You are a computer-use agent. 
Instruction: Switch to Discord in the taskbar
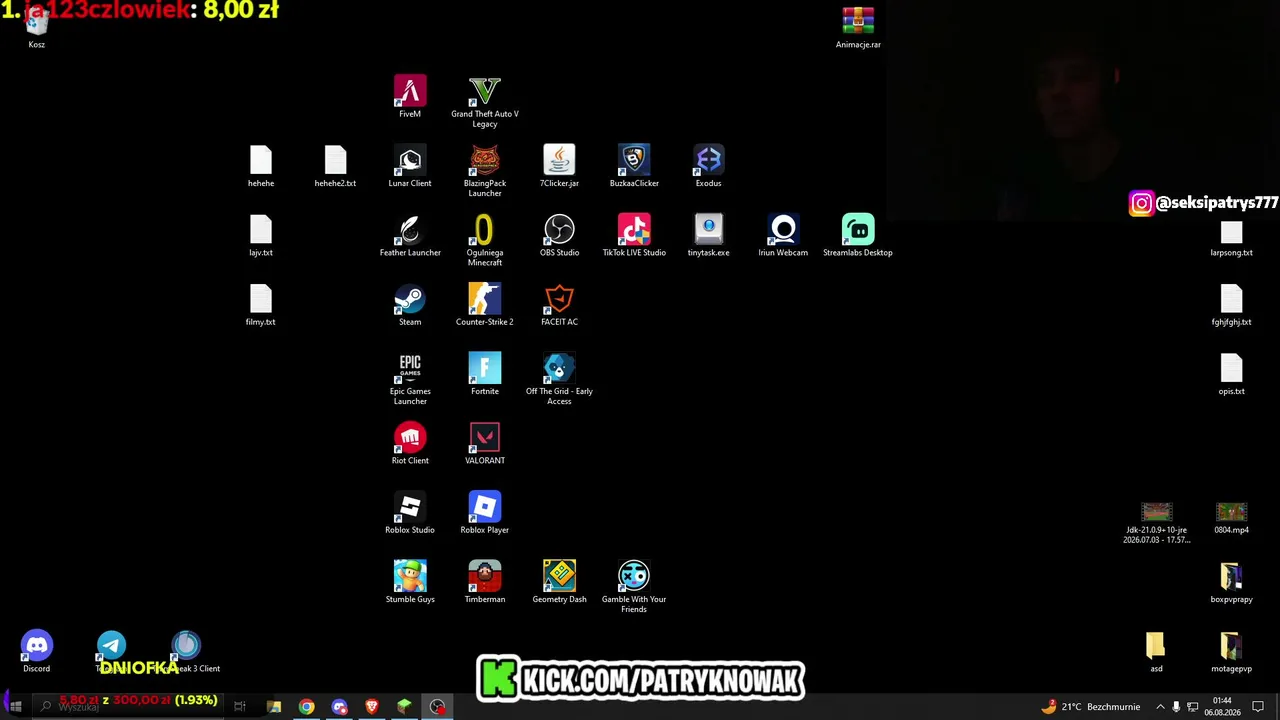(x=339, y=706)
